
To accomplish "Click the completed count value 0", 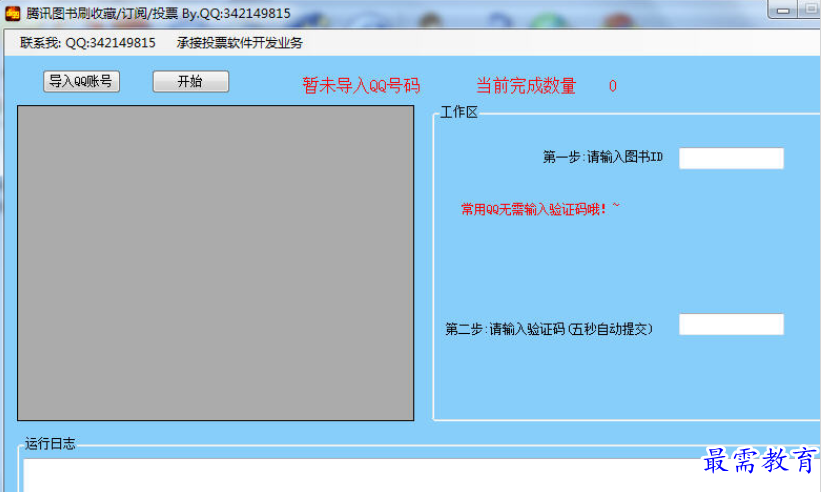I will tap(612, 86).
